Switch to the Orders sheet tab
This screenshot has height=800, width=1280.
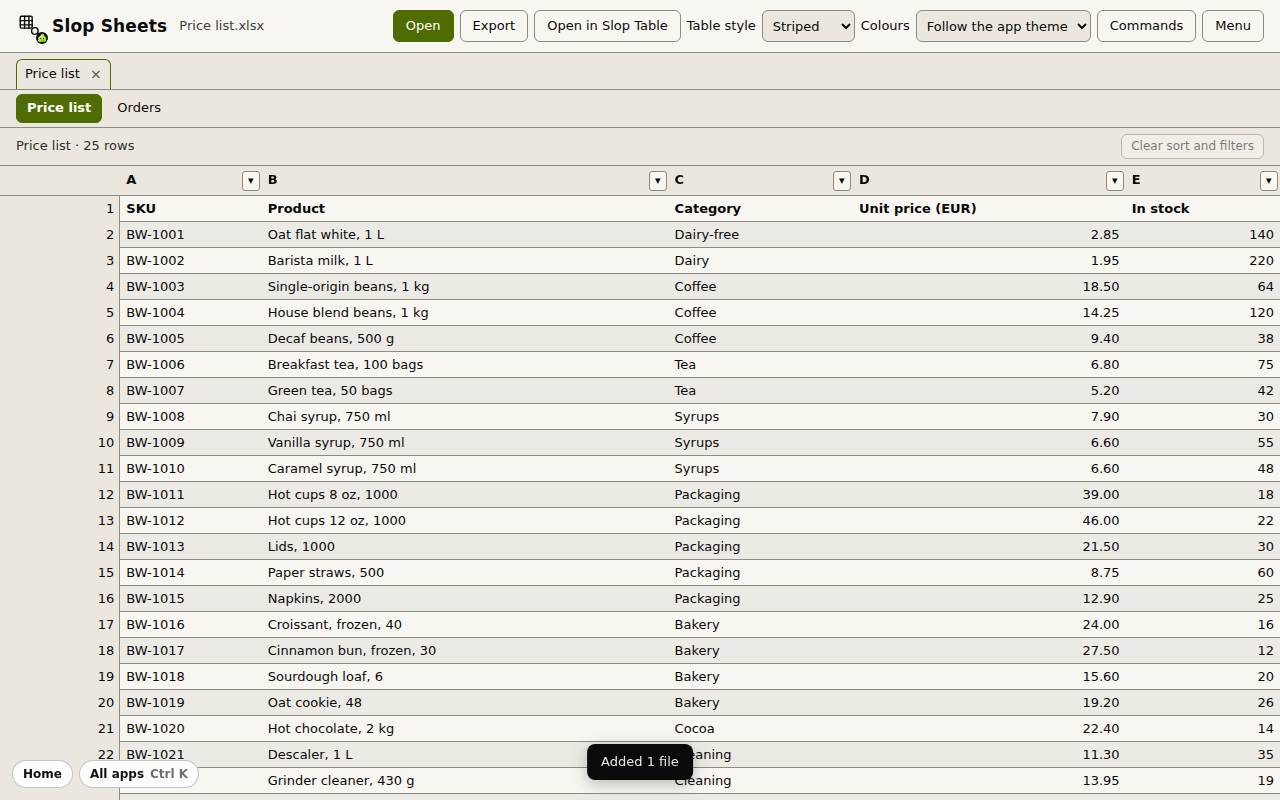coord(139,108)
